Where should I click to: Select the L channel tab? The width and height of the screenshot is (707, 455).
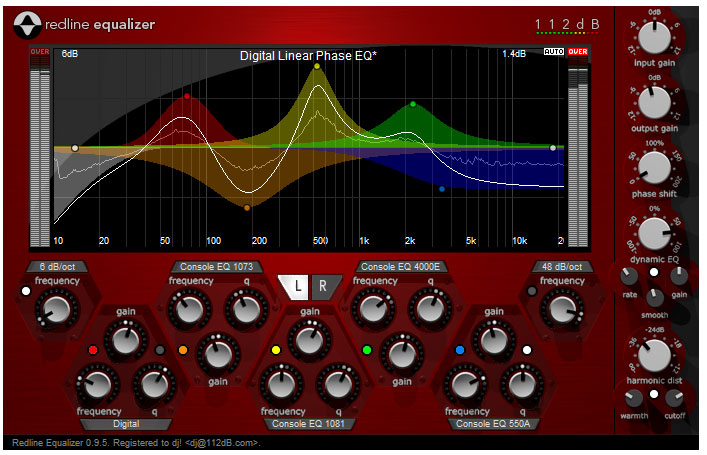pyautogui.click(x=294, y=287)
